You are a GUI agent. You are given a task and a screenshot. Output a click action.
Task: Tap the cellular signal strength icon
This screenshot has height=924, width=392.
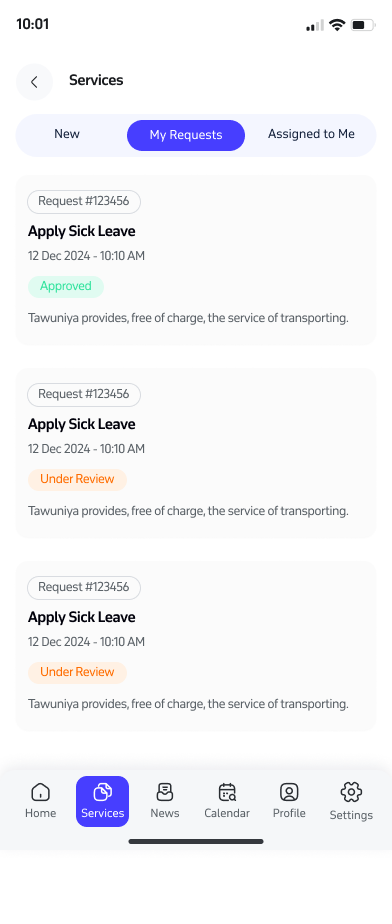coord(315,25)
